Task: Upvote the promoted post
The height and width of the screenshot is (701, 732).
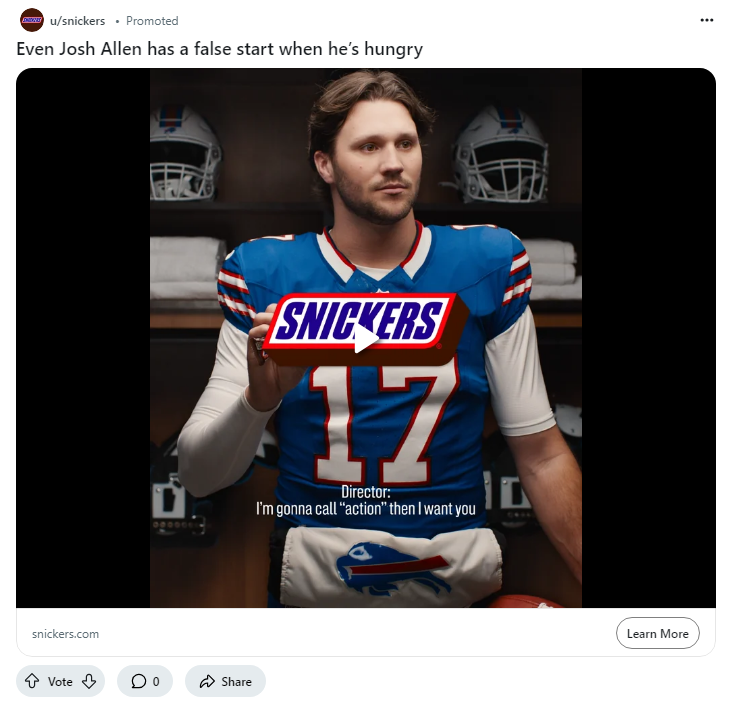Action: point(33,682)
